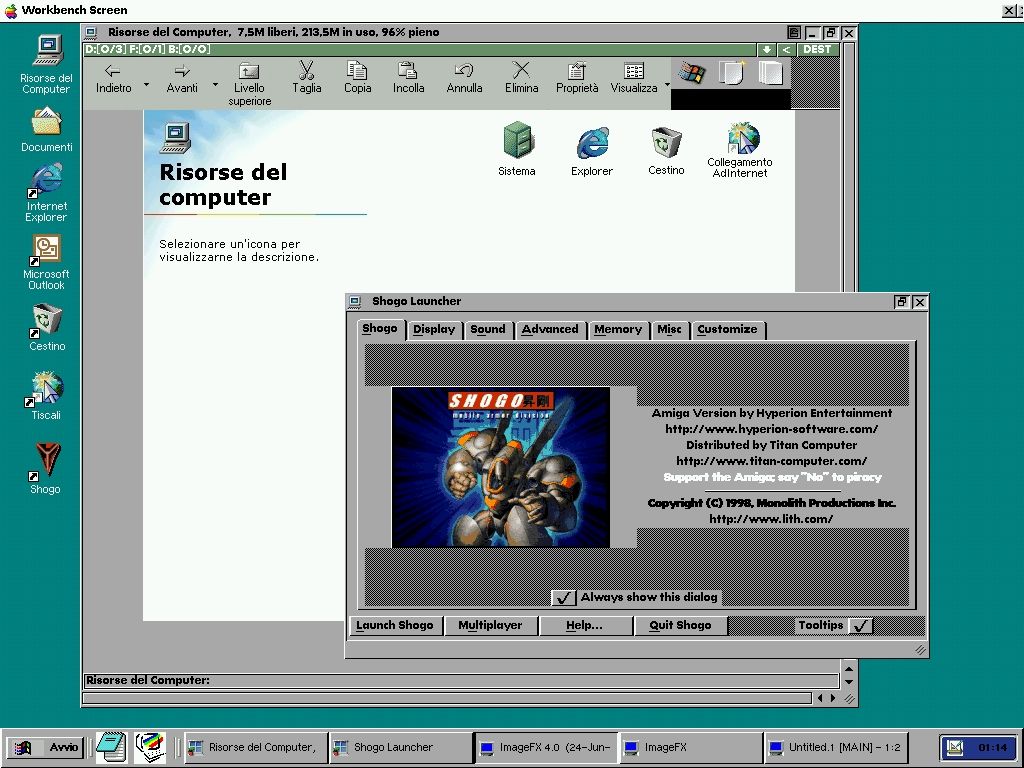Switch to the Misc tab
The image size is (1024, 768).
(x=669, y=330)
